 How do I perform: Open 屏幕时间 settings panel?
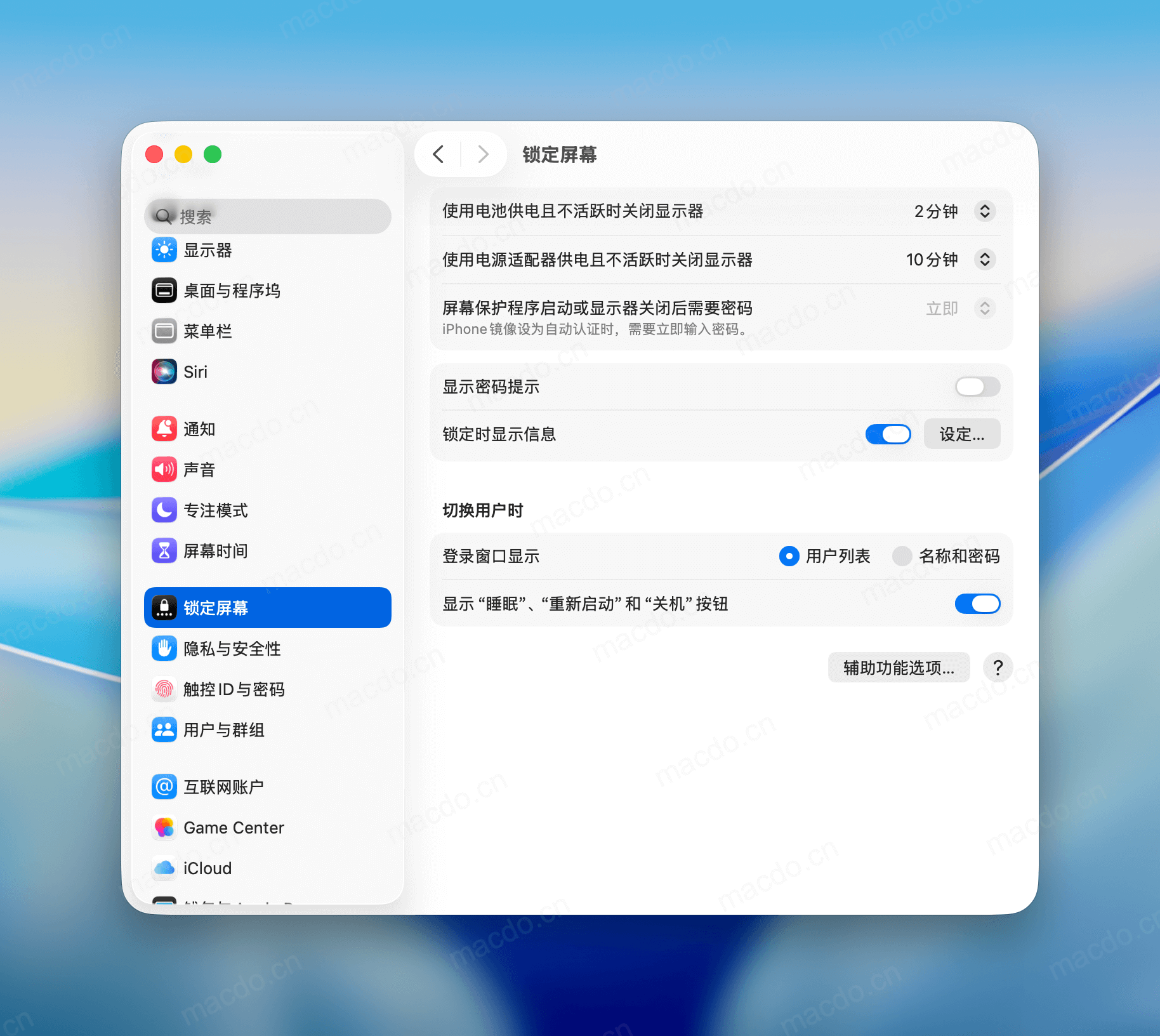pos(215,551)
